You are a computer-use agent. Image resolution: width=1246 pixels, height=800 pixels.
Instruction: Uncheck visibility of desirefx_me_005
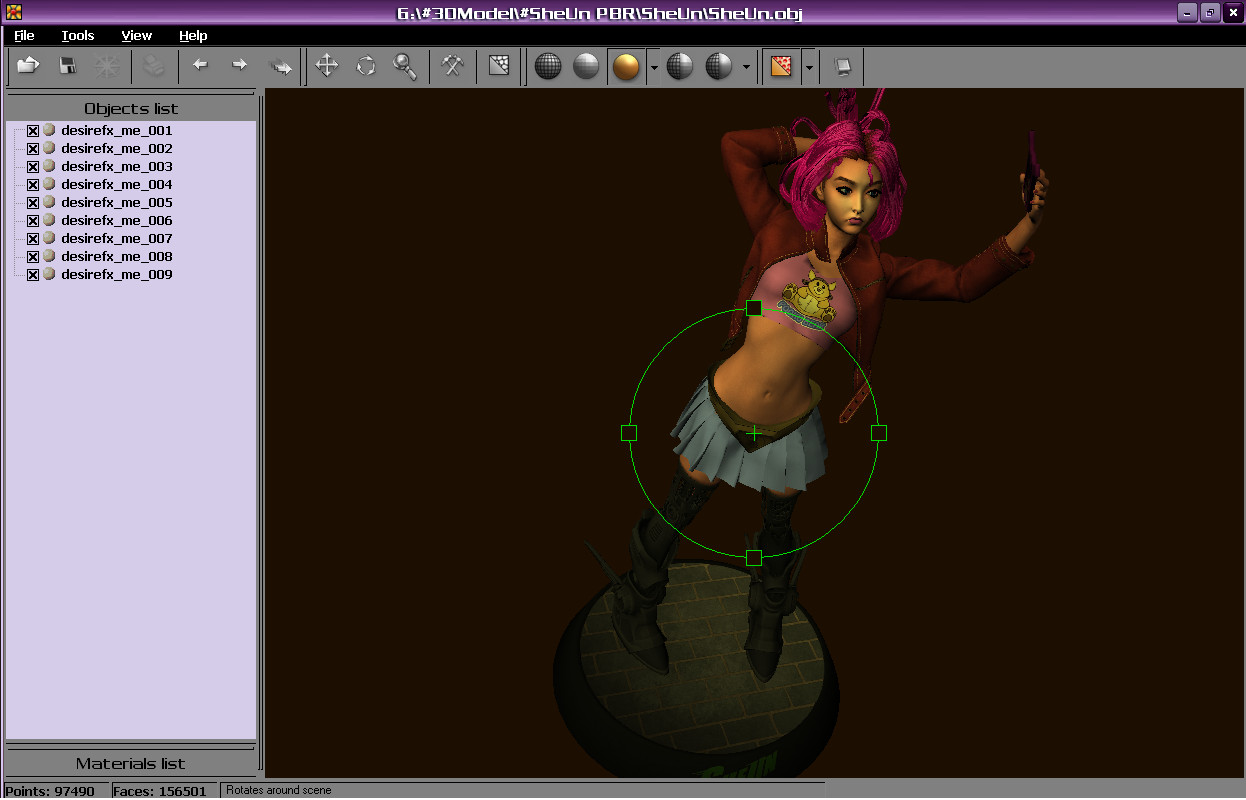pos(33,203)
